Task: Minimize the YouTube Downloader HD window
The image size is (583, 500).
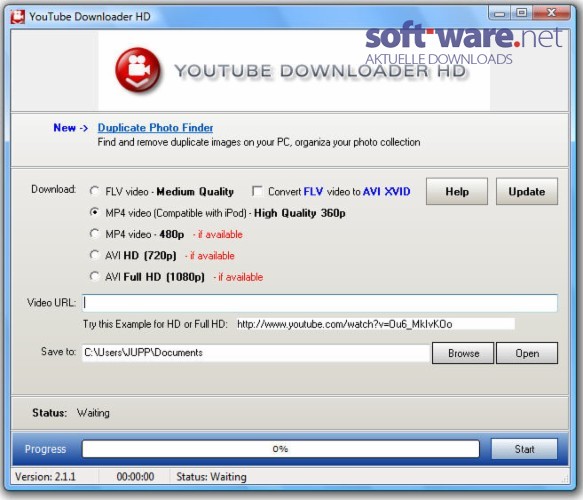Action: point(499,13)
